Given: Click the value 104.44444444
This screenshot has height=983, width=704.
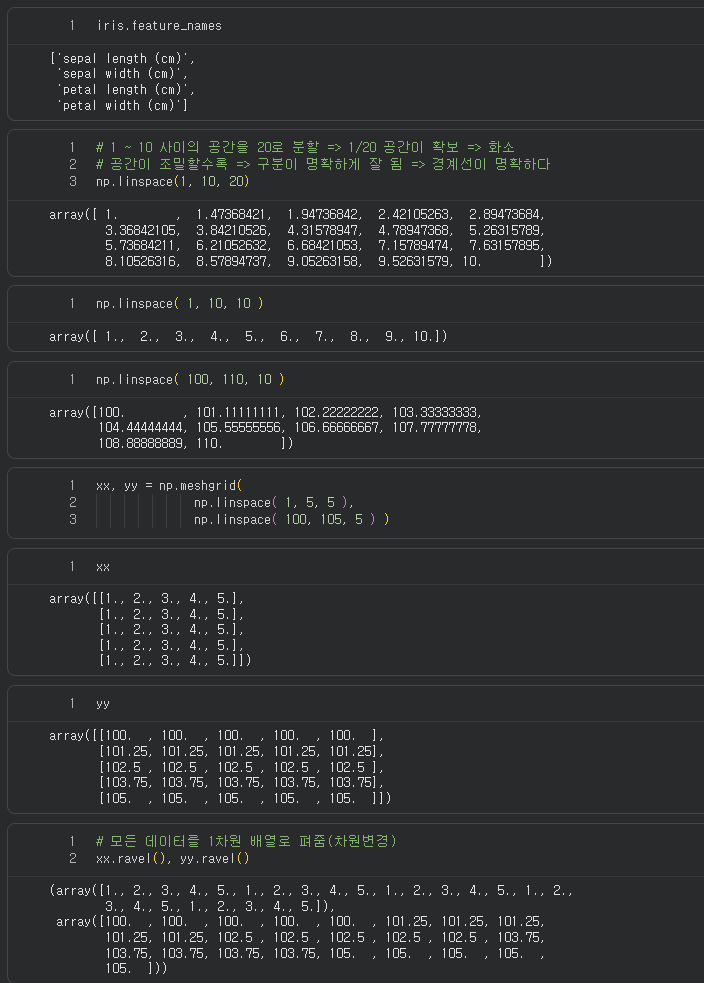Looking at the screenshot, I should 141,428.
